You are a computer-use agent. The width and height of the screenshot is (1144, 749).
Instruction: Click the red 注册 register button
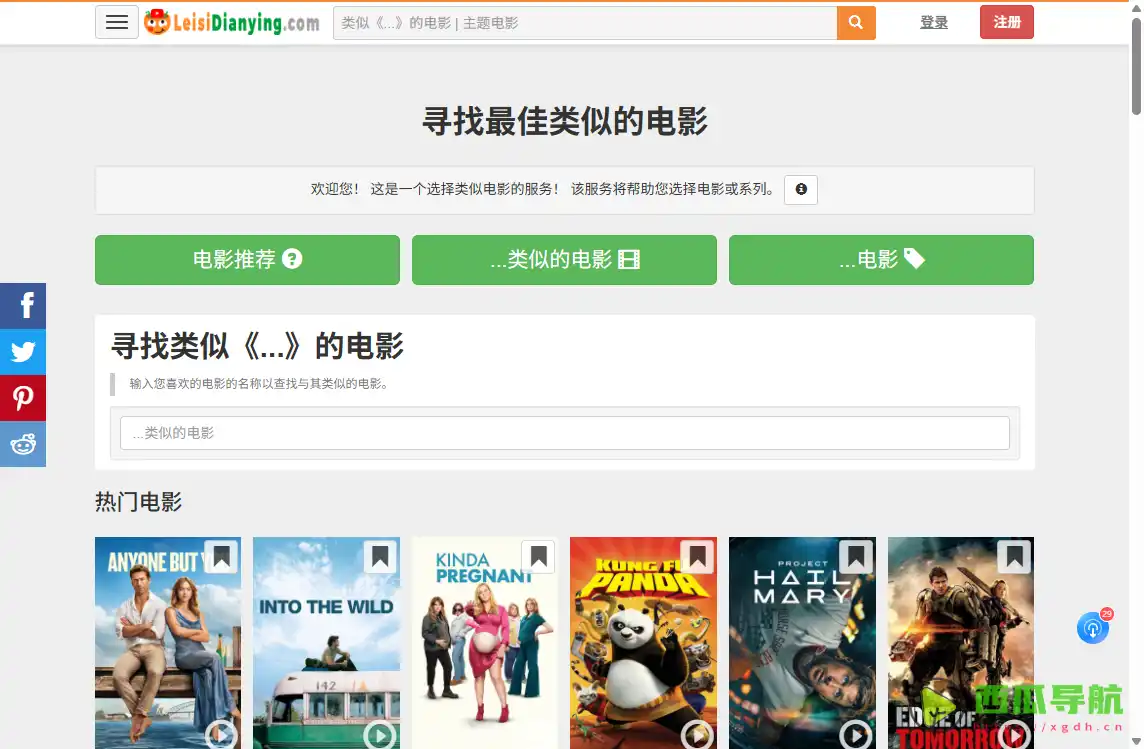pos(1007,22)
